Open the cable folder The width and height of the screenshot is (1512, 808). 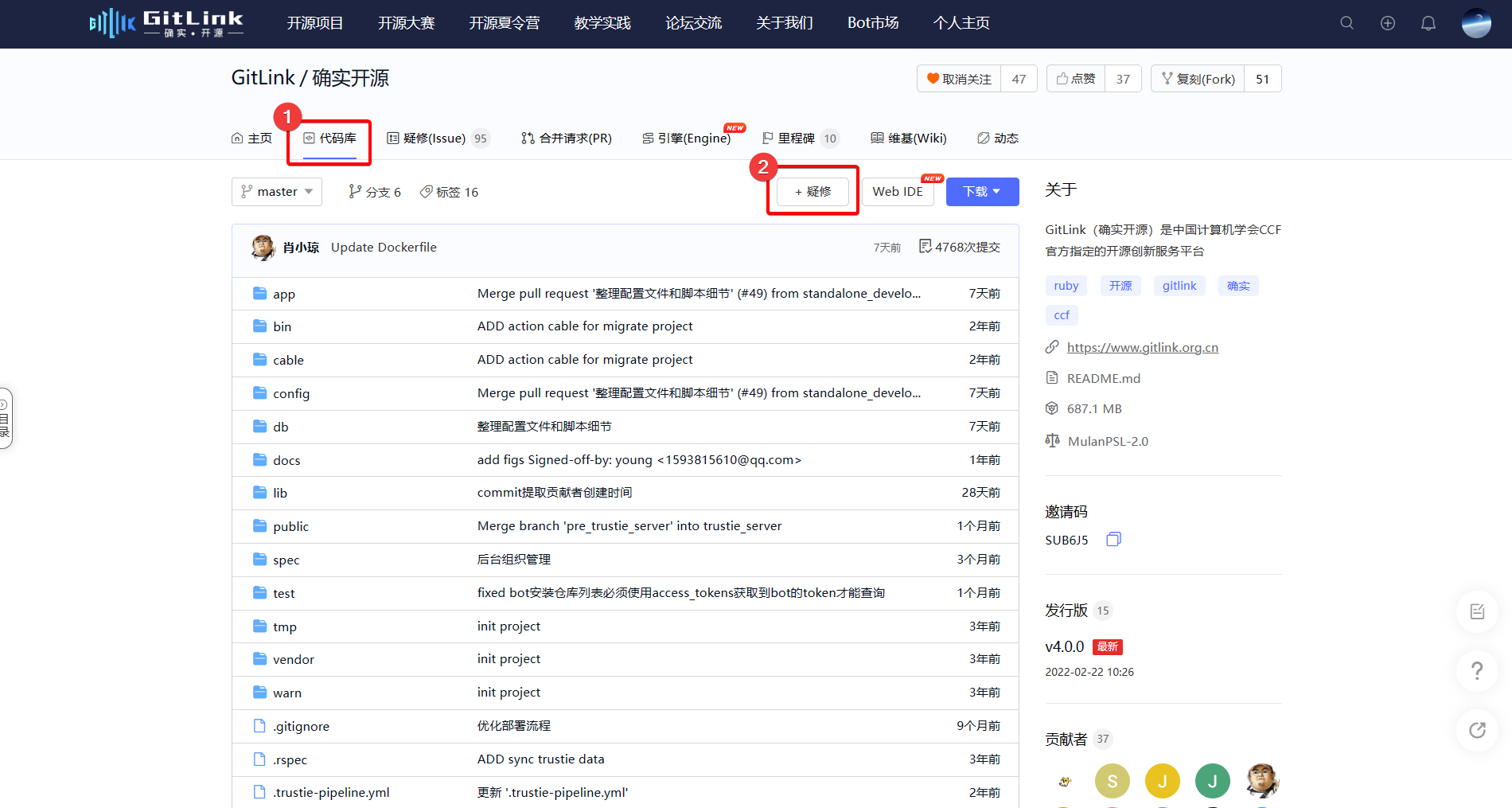[288, 360]
